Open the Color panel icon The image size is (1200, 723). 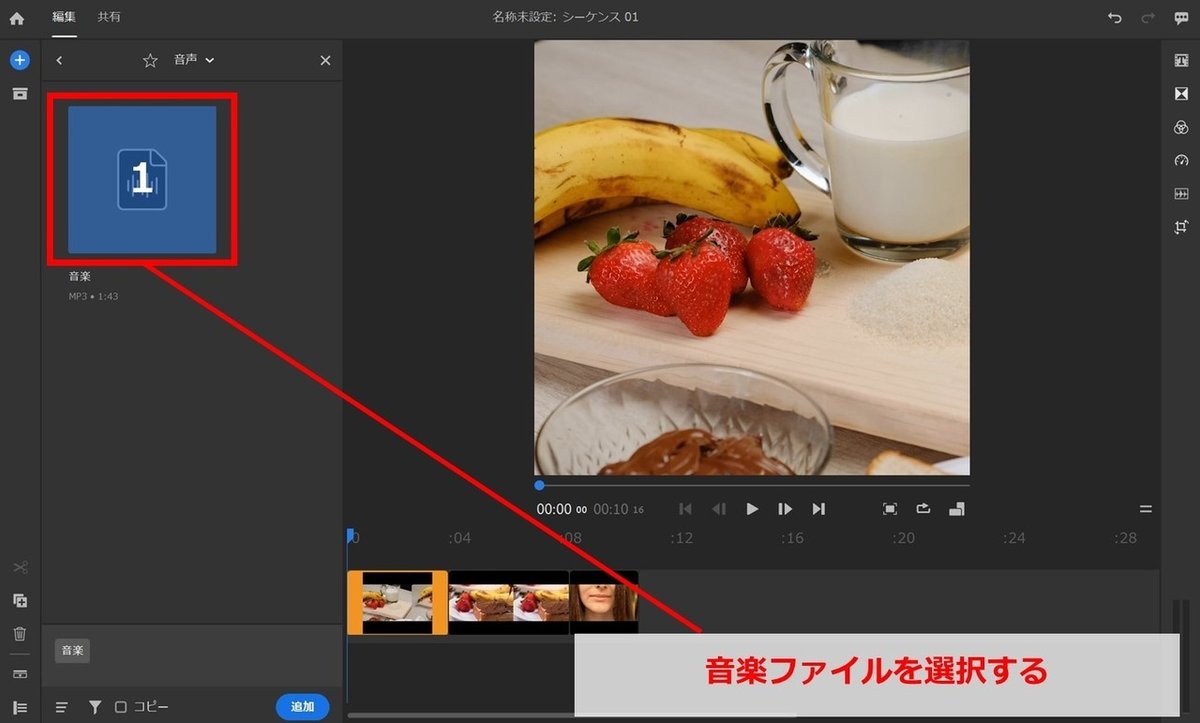point(1181,127)
